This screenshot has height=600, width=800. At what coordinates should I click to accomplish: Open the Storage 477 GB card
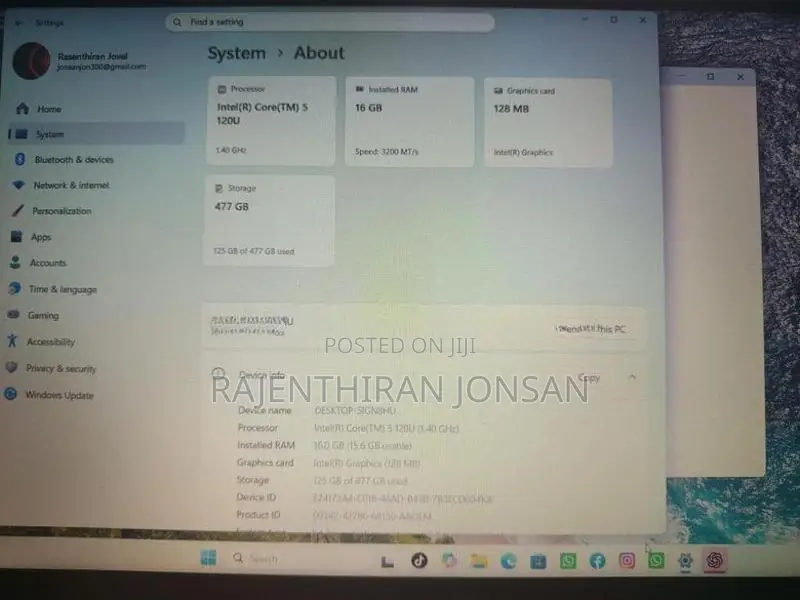point(269,220)
